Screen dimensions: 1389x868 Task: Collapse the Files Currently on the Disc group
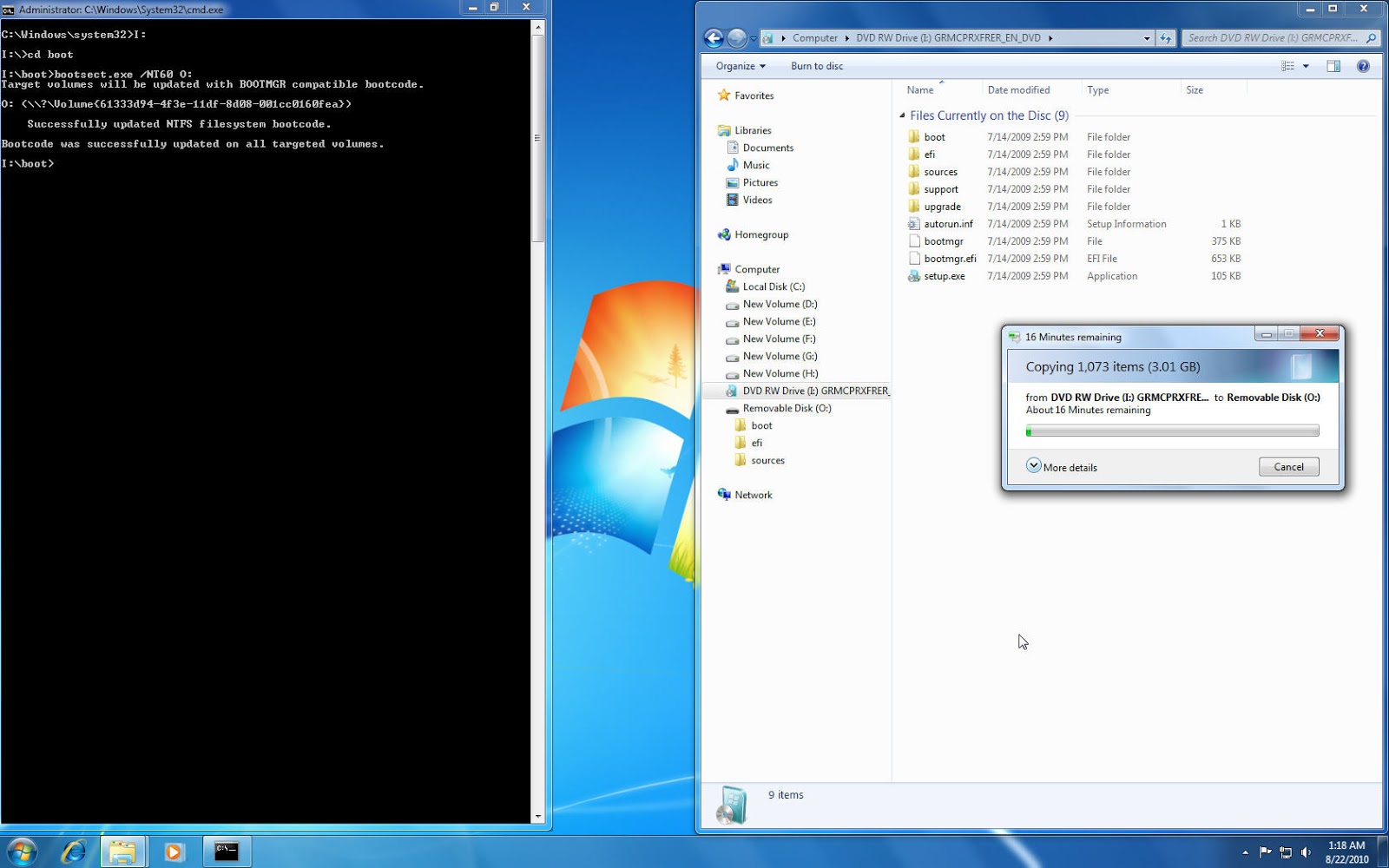click(902, 115)
